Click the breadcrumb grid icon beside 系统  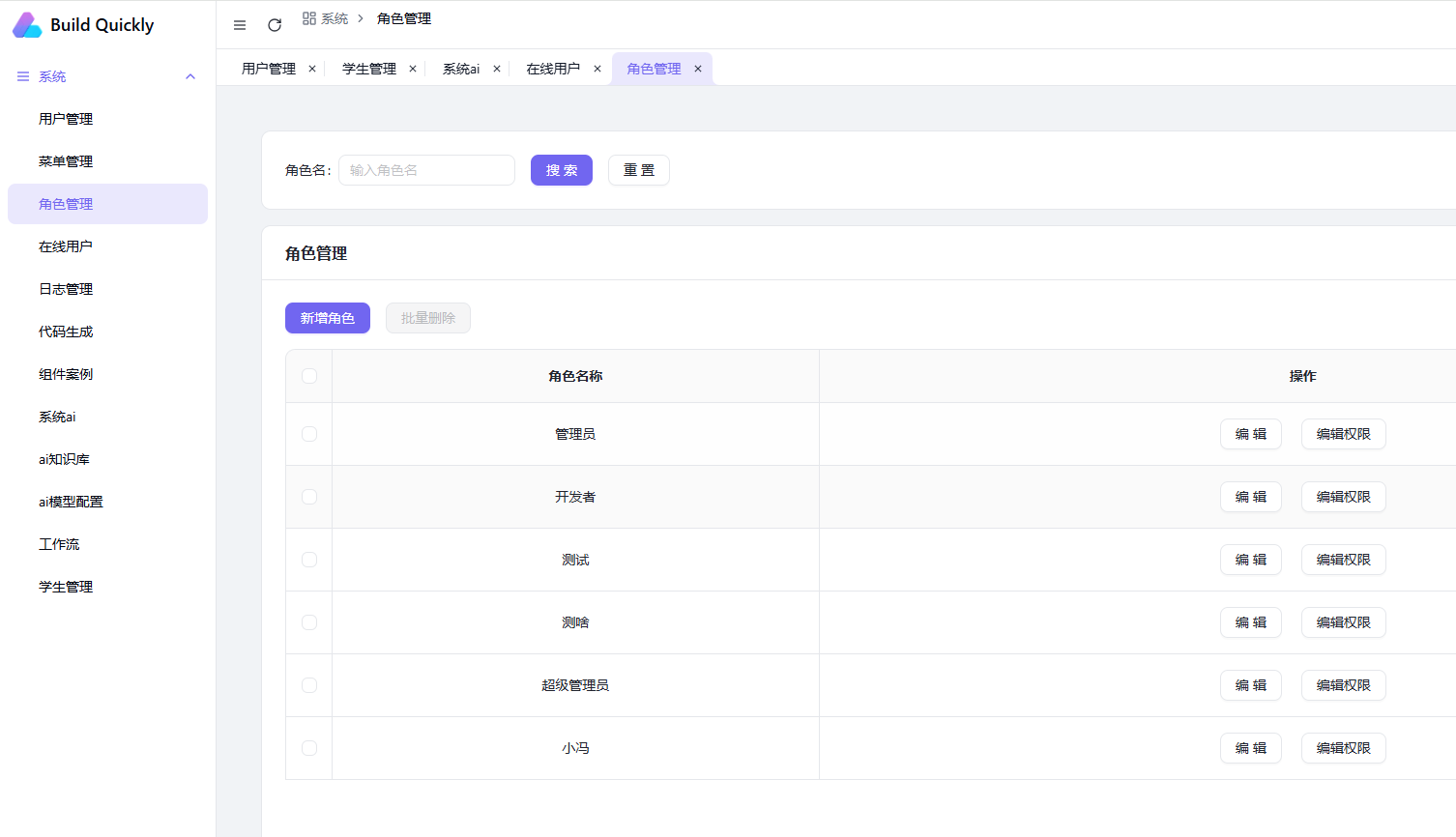pos(309,18)
